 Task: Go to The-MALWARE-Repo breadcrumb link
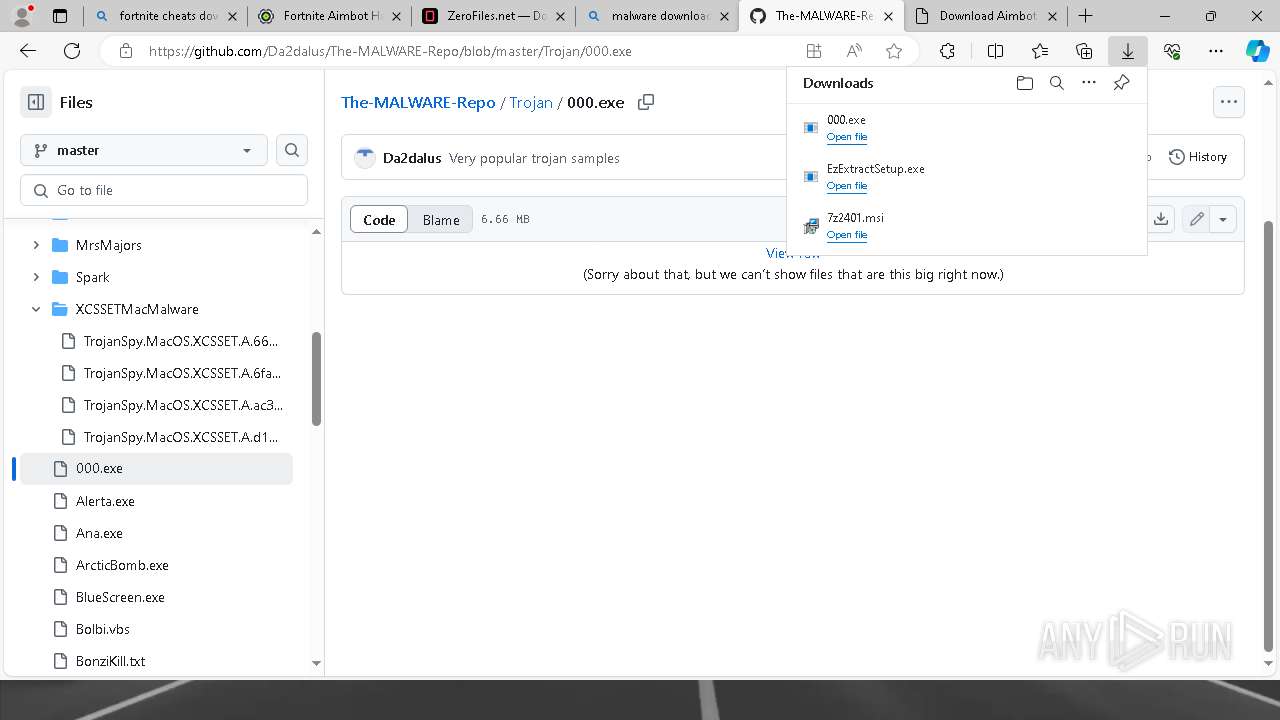(x=418, y=102)
